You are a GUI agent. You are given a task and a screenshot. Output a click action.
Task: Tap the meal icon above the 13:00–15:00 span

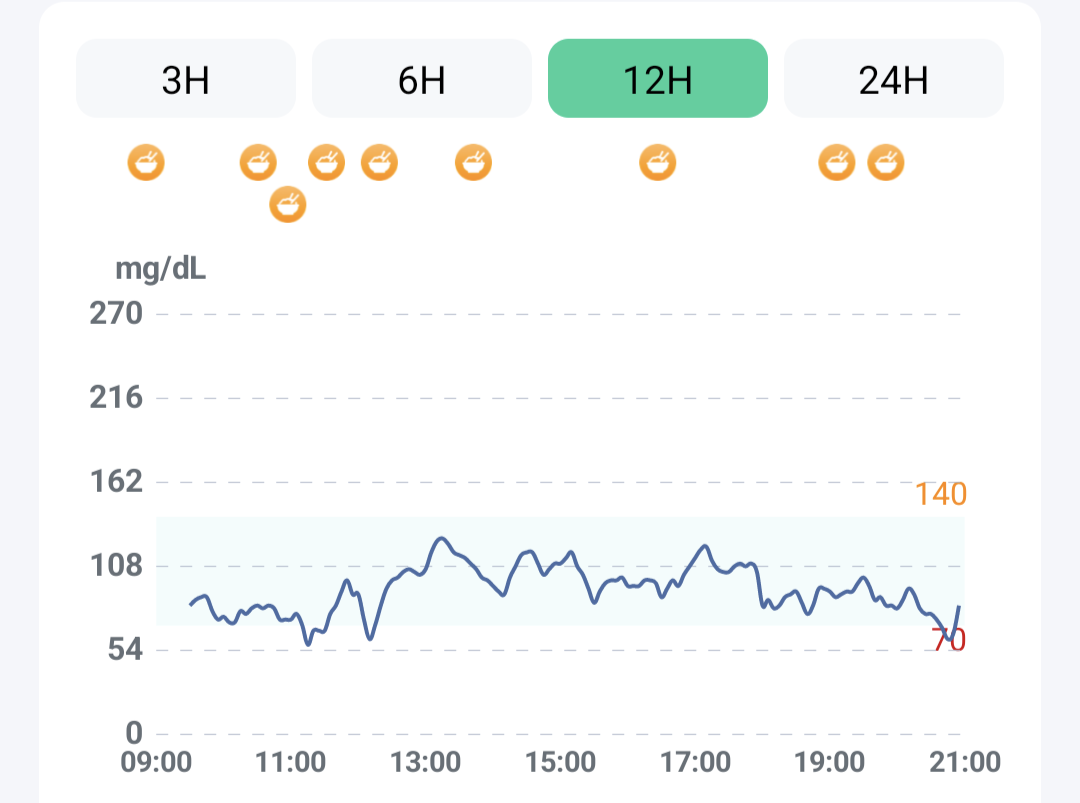[x=473, y=161]
